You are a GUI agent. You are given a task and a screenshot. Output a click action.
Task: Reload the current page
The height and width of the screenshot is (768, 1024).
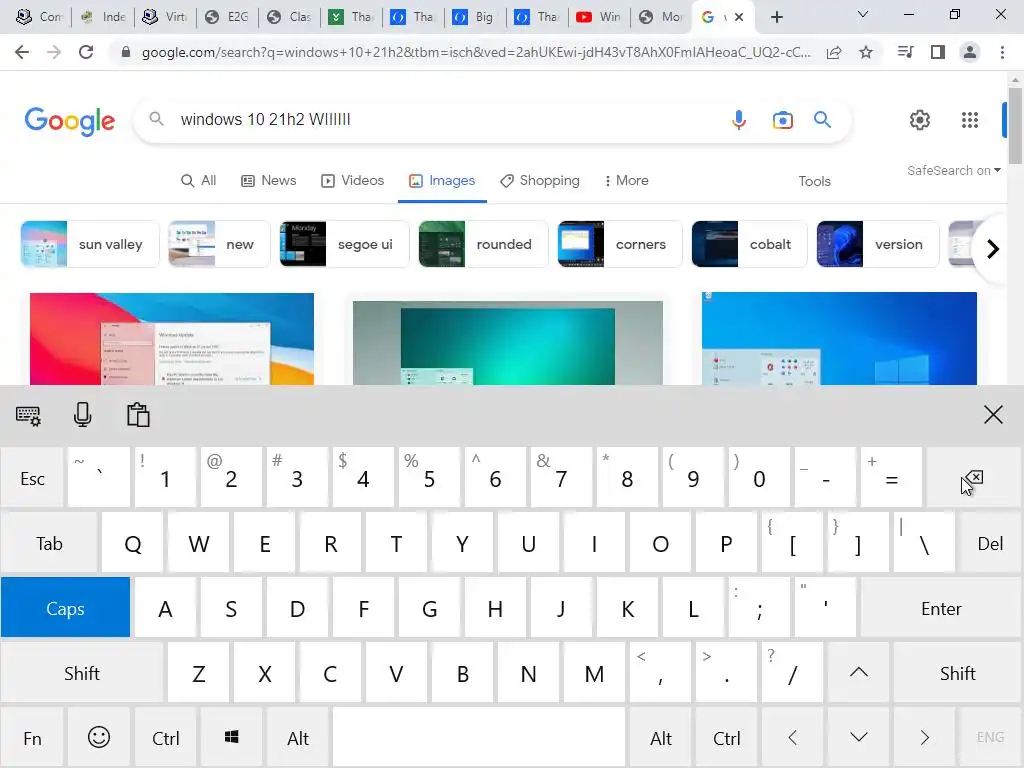click(x=86, y=52)
